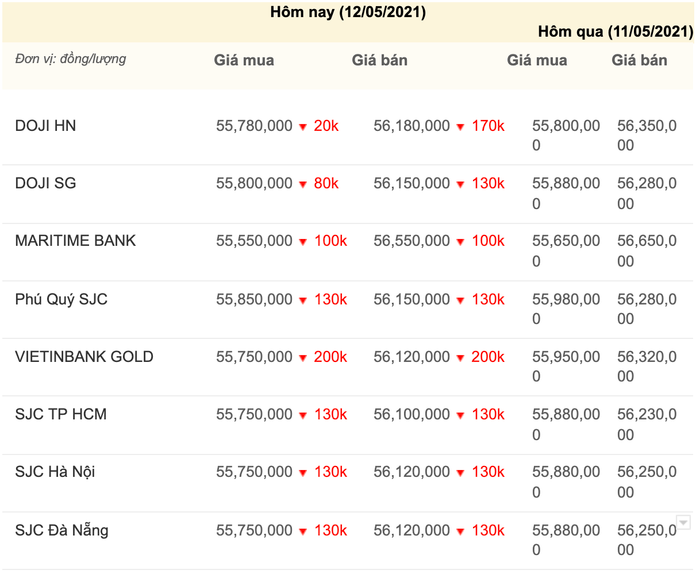Click the Đơn vị: đồng/lượng unit label
700x571 pixels.
(71, 59)
